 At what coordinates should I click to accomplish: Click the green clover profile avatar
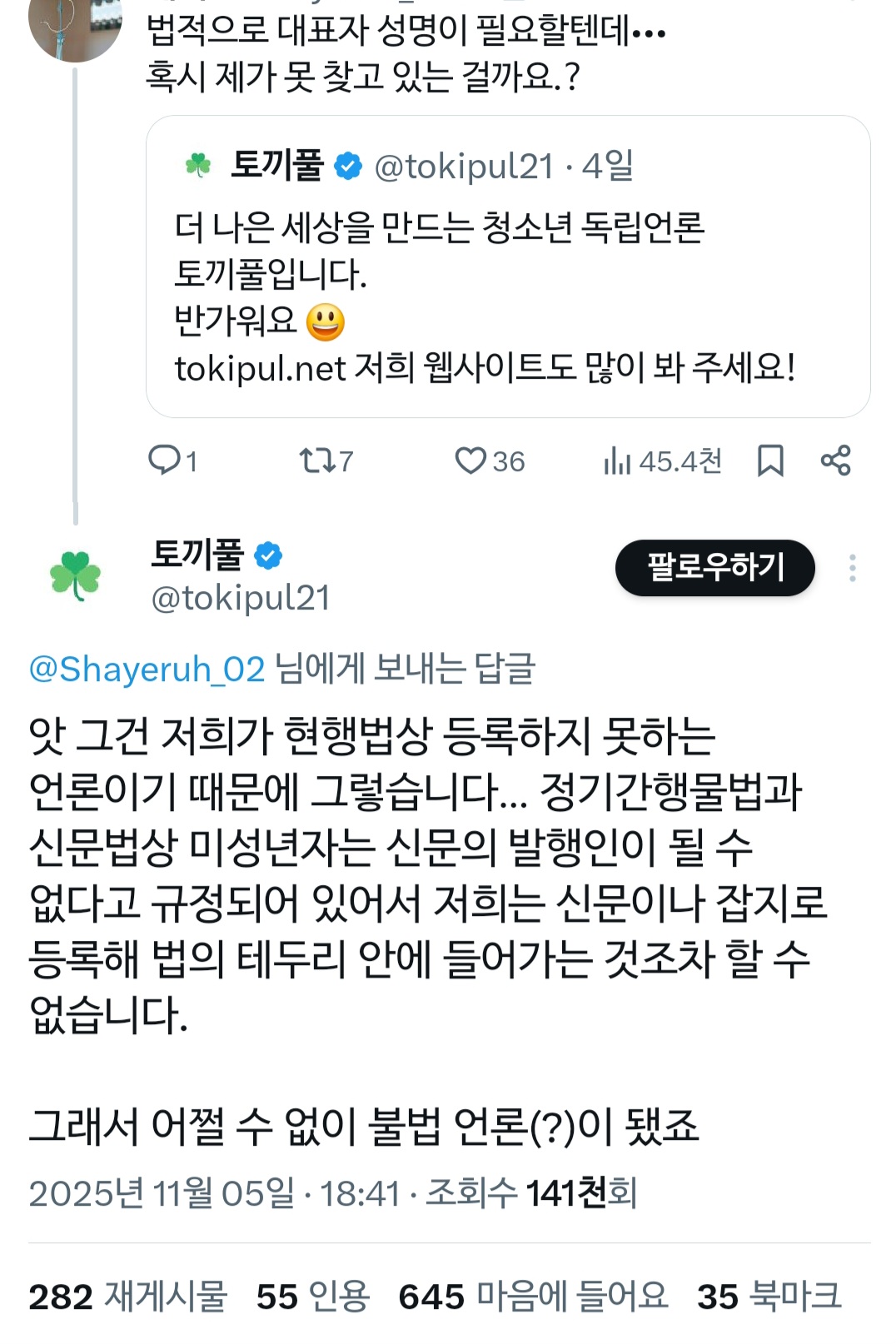pyautogui.click(x=75, y=575)
